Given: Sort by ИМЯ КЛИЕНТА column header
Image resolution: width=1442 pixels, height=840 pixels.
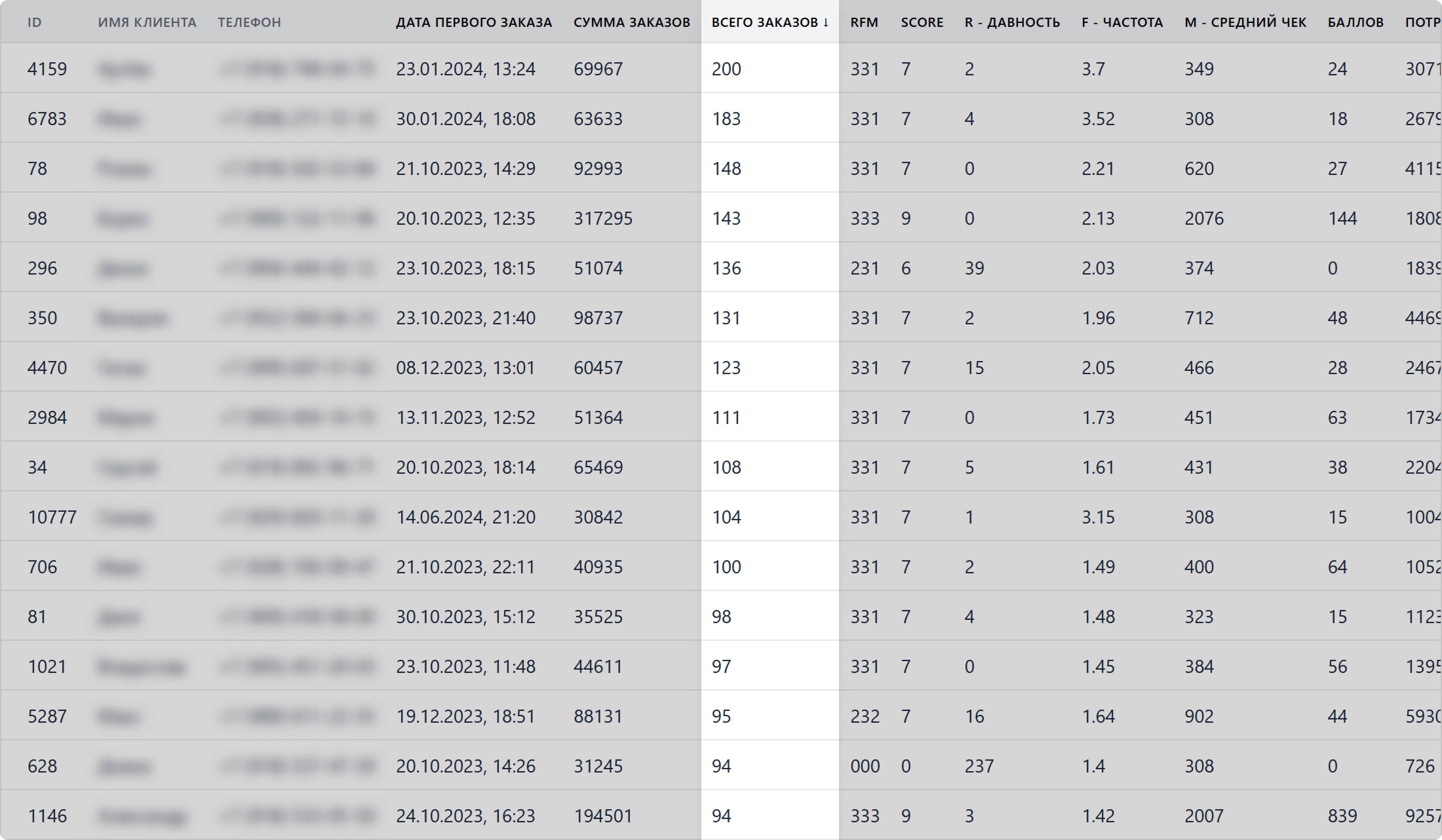Looking at the screenshot, I should point(147,22).
